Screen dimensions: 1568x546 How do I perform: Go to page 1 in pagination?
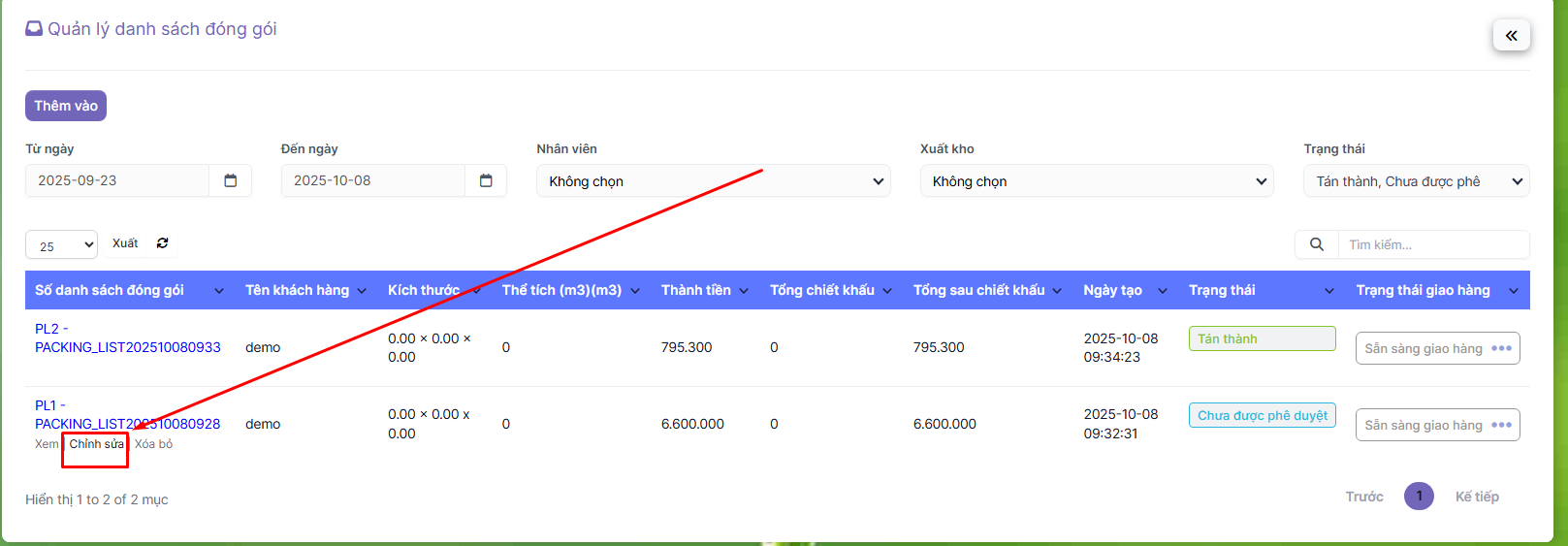(1419, 497)
